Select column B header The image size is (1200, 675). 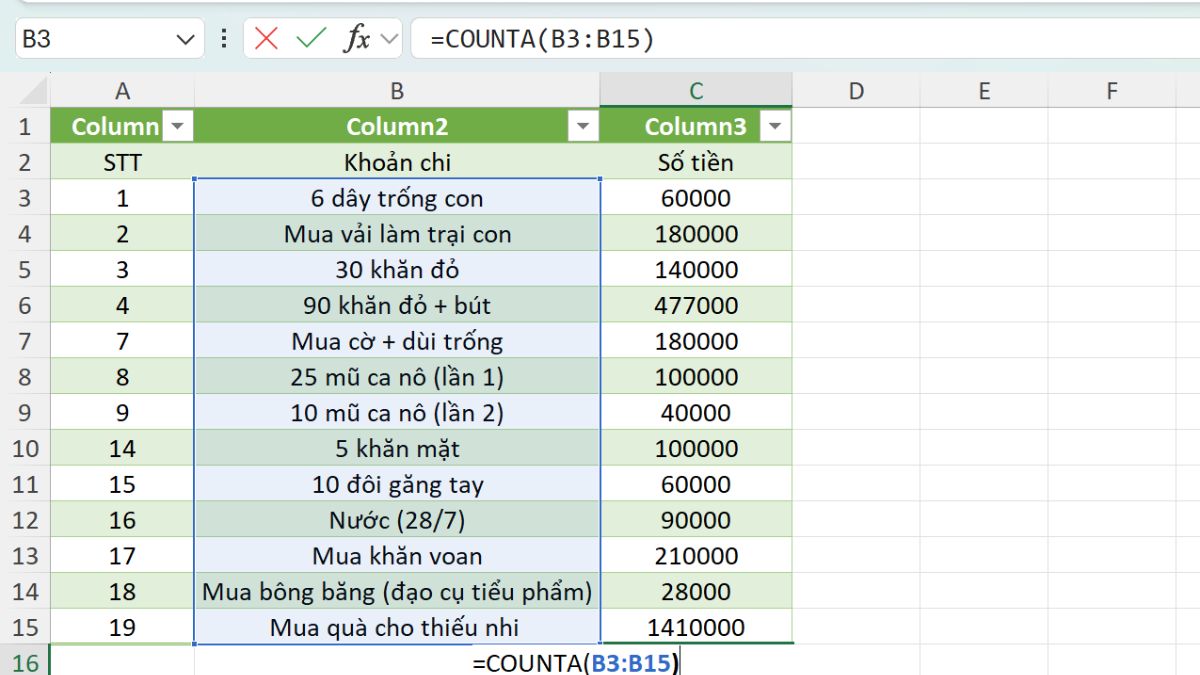397,91
